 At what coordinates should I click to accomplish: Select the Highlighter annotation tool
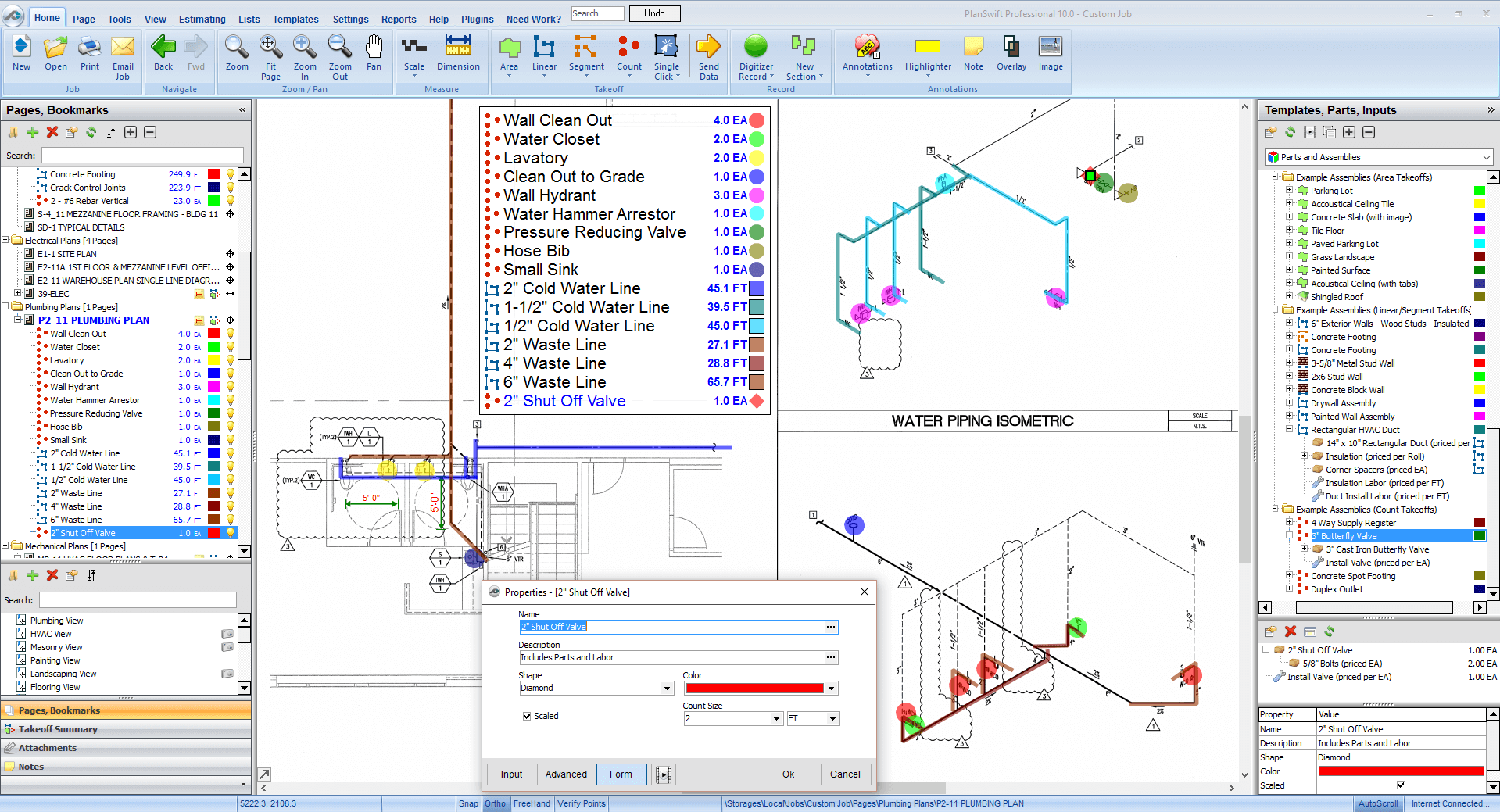tap(927, 55)
